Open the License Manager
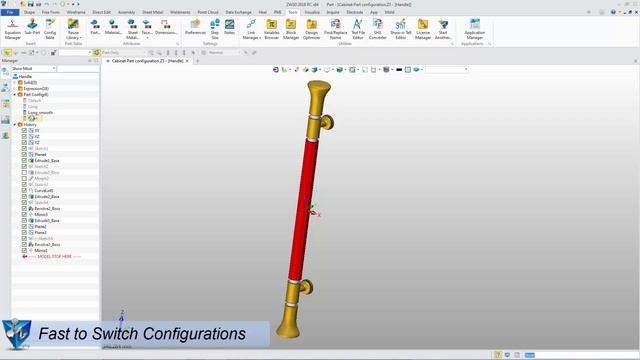This screenshot has width=640, height=360. (x=423, y=29)
